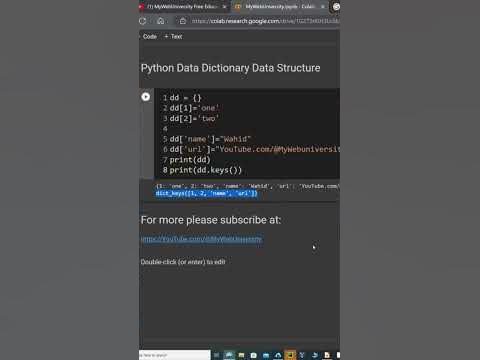
Task: Close the MyWebUniversity Free Education tab
Action: point(224,7)
